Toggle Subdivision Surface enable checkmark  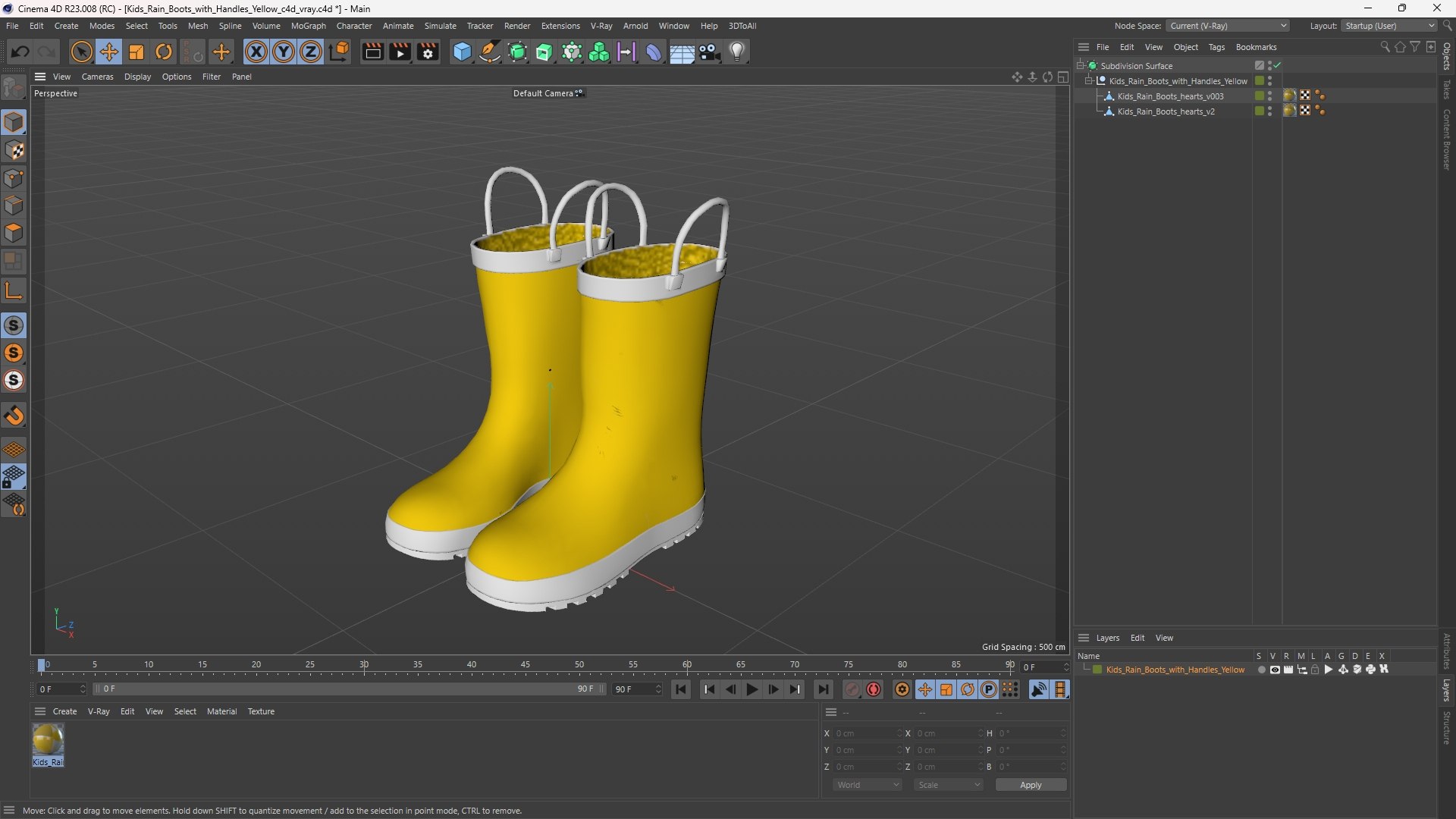[1278, 65]
